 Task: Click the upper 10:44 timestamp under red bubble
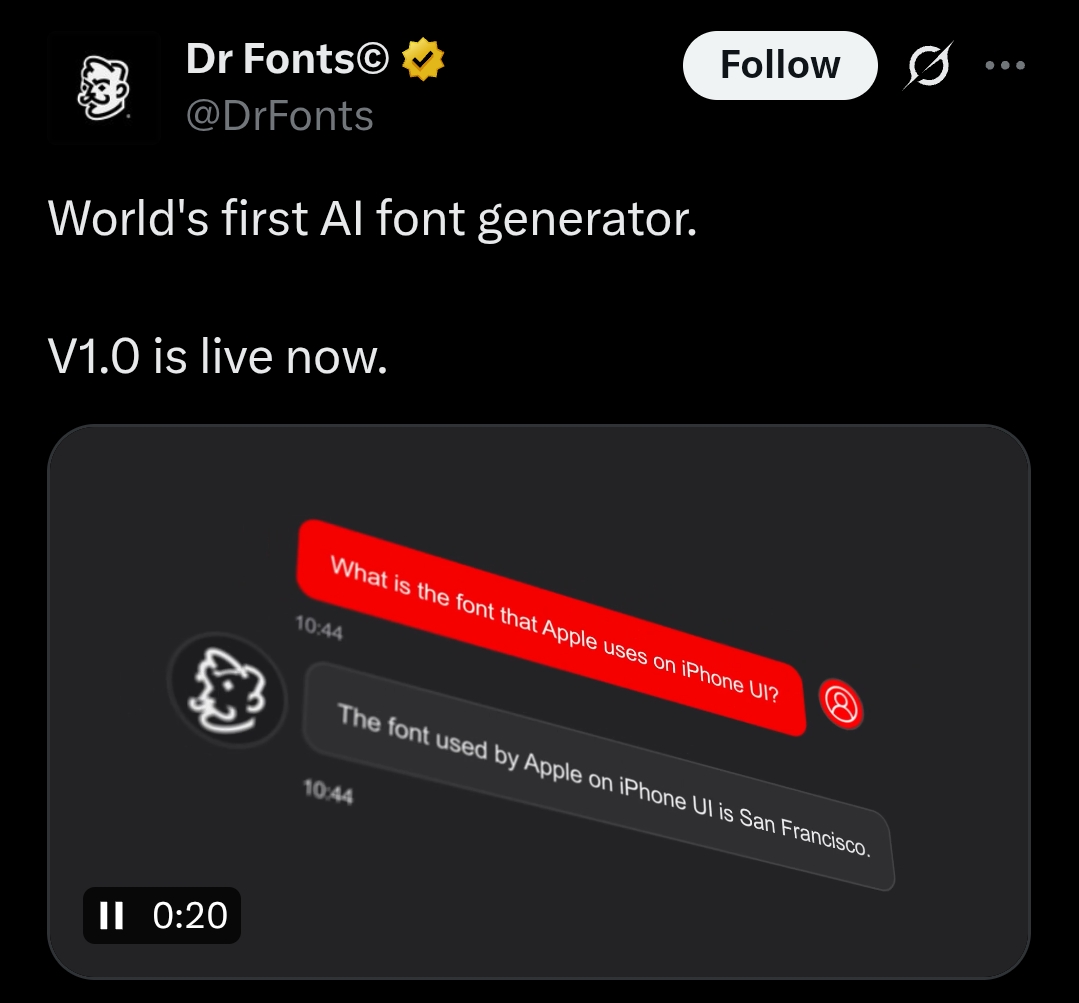(x=319, y=627)
